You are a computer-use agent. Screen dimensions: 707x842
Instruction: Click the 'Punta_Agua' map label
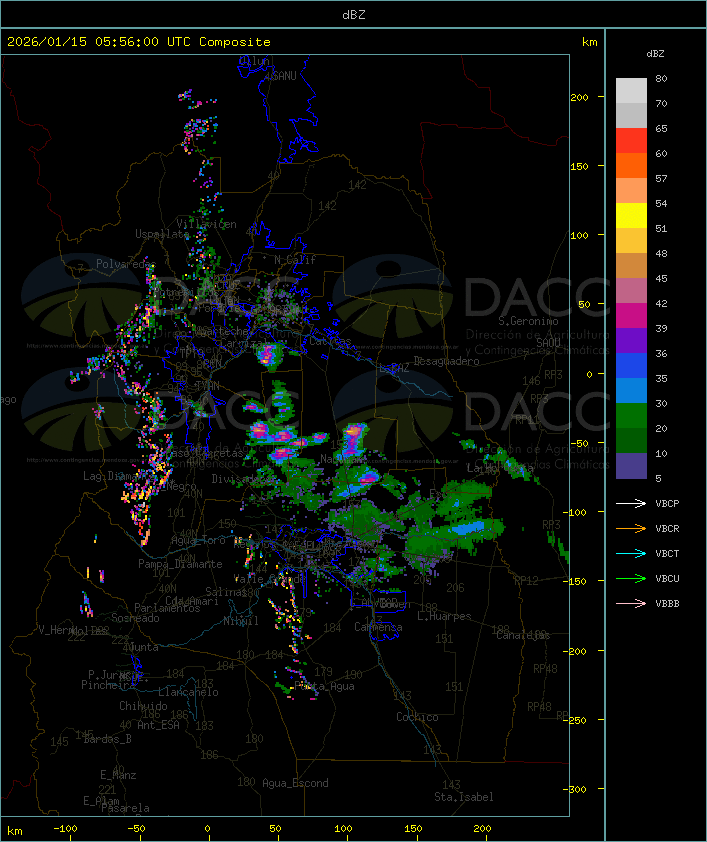(x=324, y=686)
